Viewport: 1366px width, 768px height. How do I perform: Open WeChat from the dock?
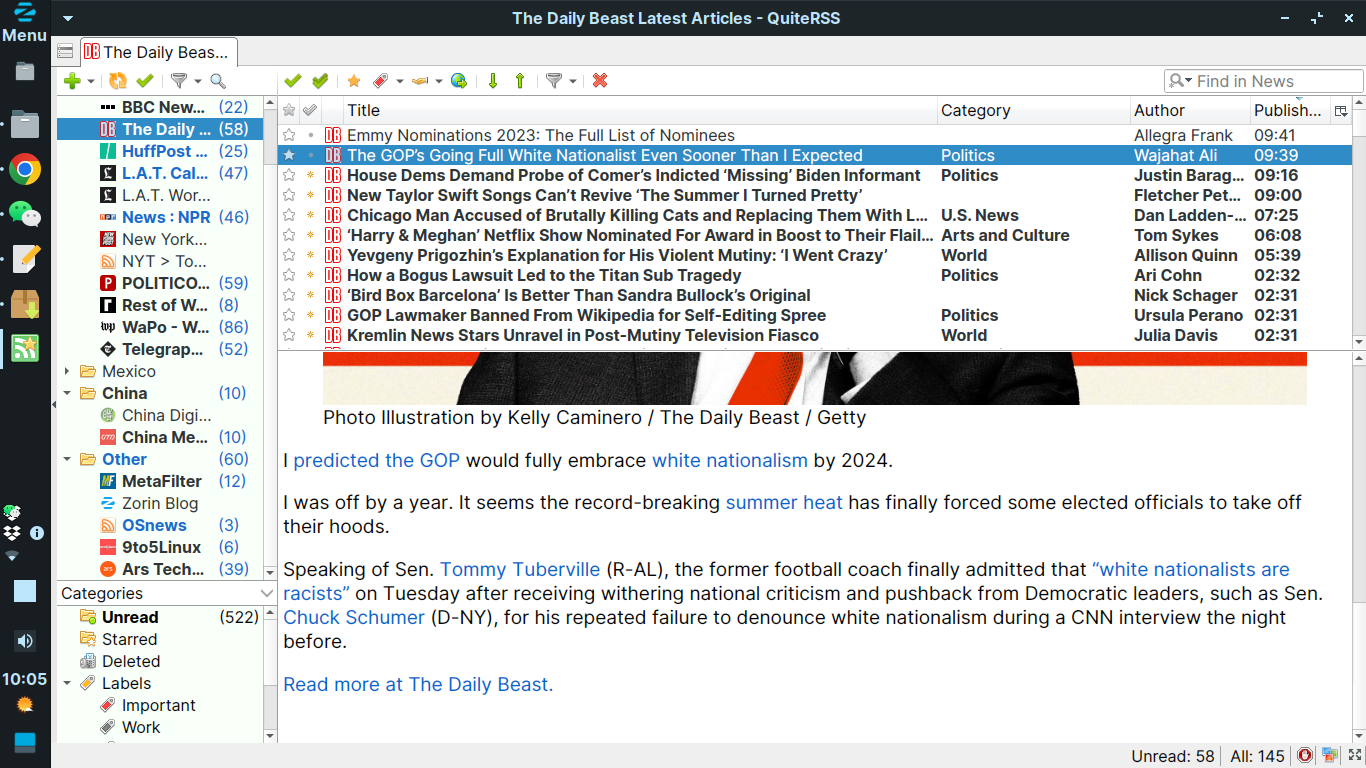25,214
